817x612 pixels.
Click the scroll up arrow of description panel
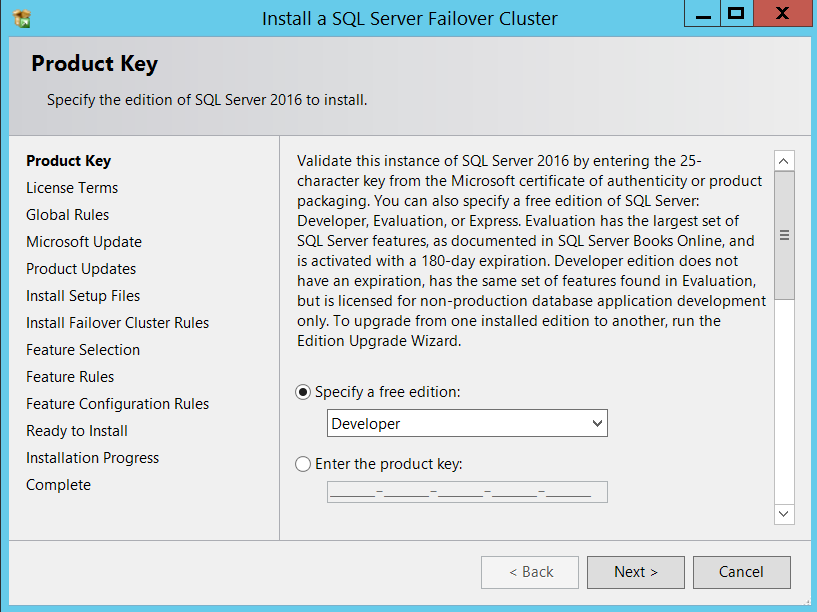(x=784, y=161)
